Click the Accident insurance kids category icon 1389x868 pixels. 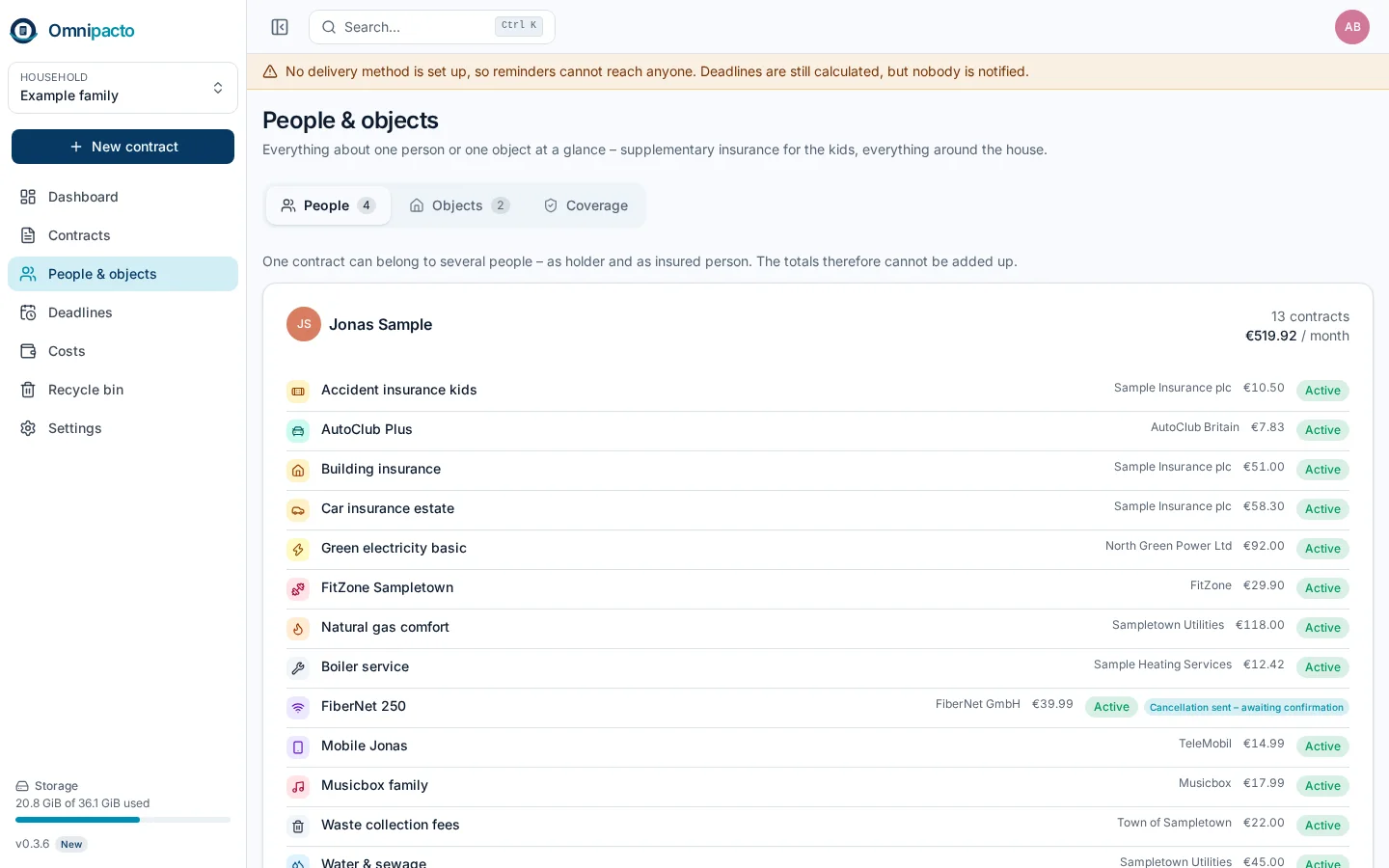click(298, 391)
